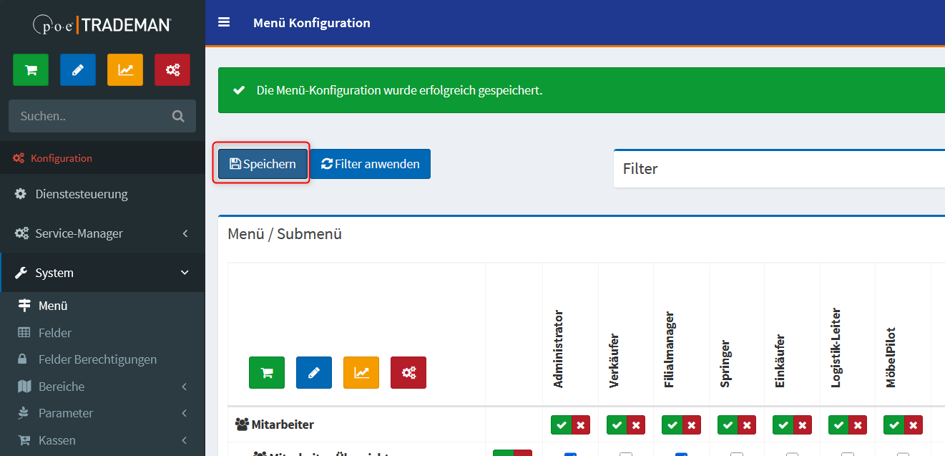Deny Mitarbeiter for Einkäufer with red X
945x456 pixels.
click(802, 425)
